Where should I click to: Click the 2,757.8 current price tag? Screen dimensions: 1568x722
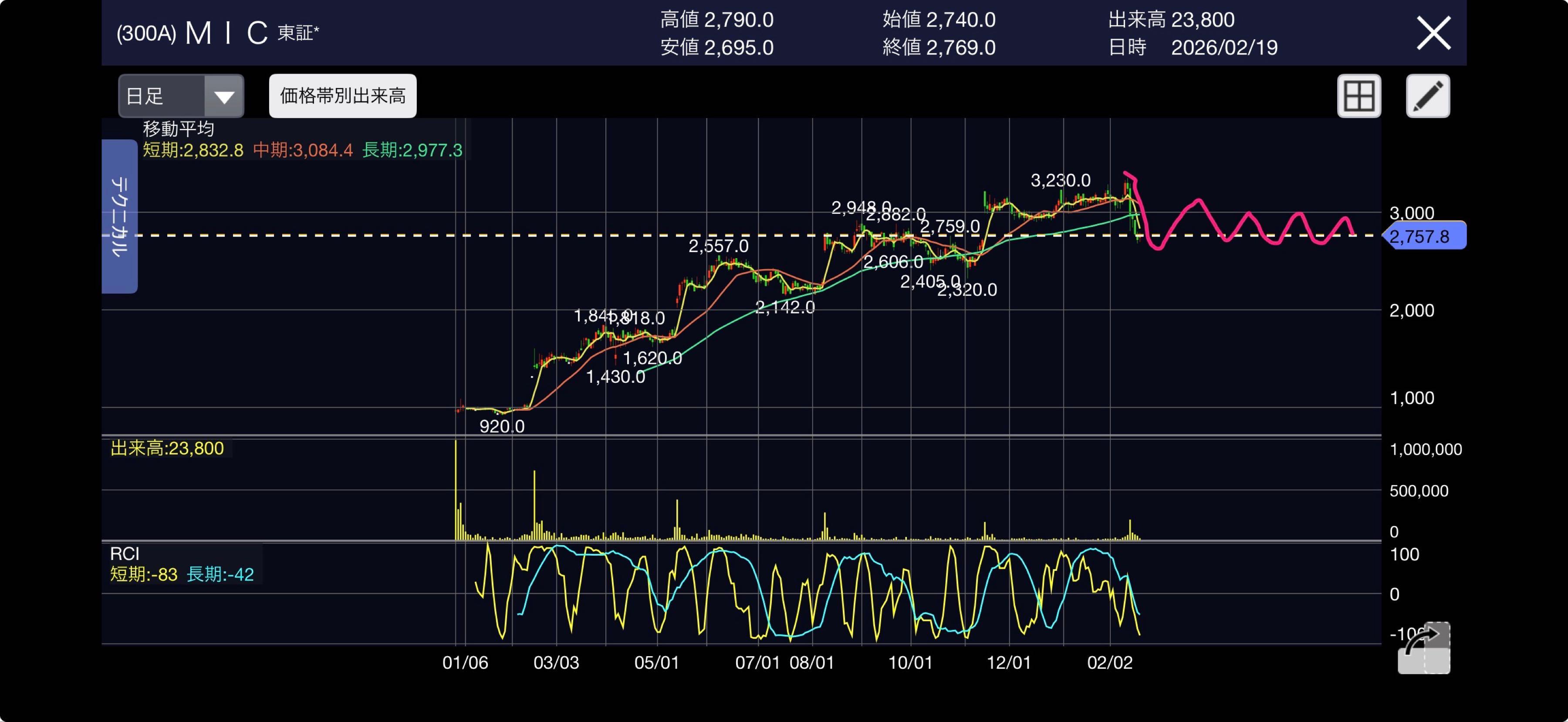click(1423, 236)
